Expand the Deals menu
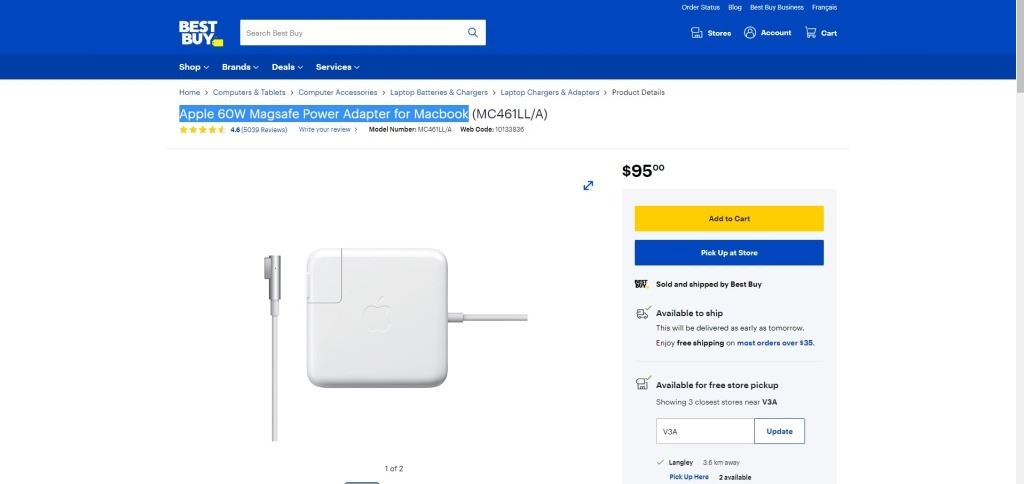 (287, 67)
